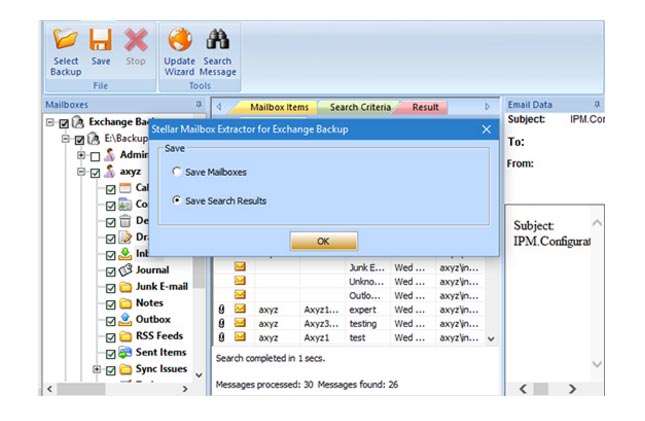Click Mailboxes horizontal scroll right arrow

click(185, 389)
